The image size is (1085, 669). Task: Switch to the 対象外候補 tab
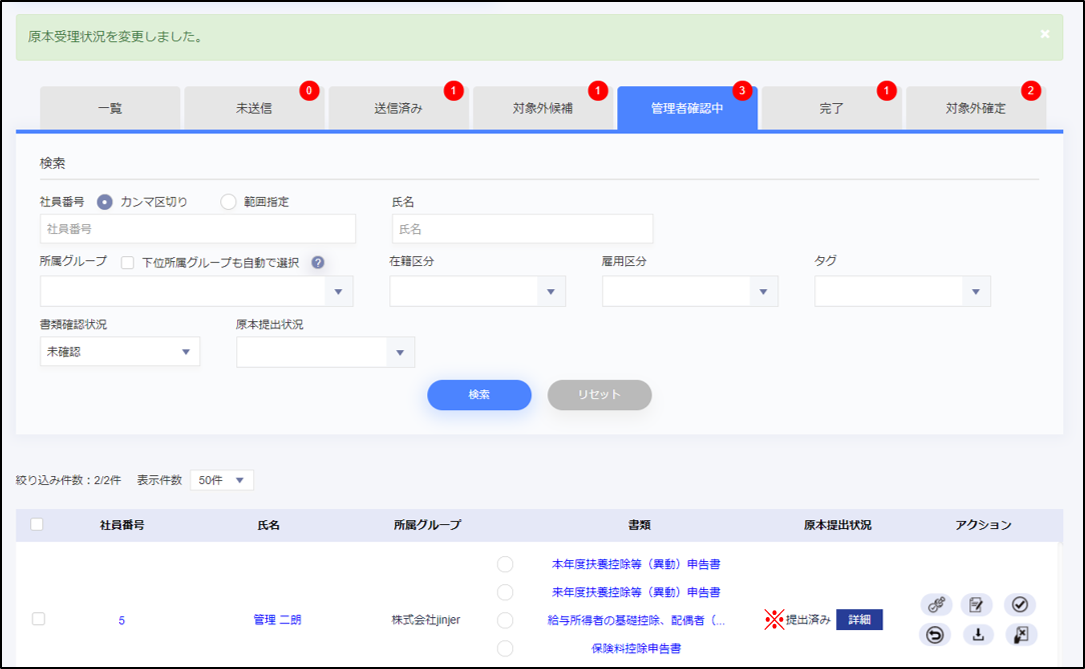(542, 108)
